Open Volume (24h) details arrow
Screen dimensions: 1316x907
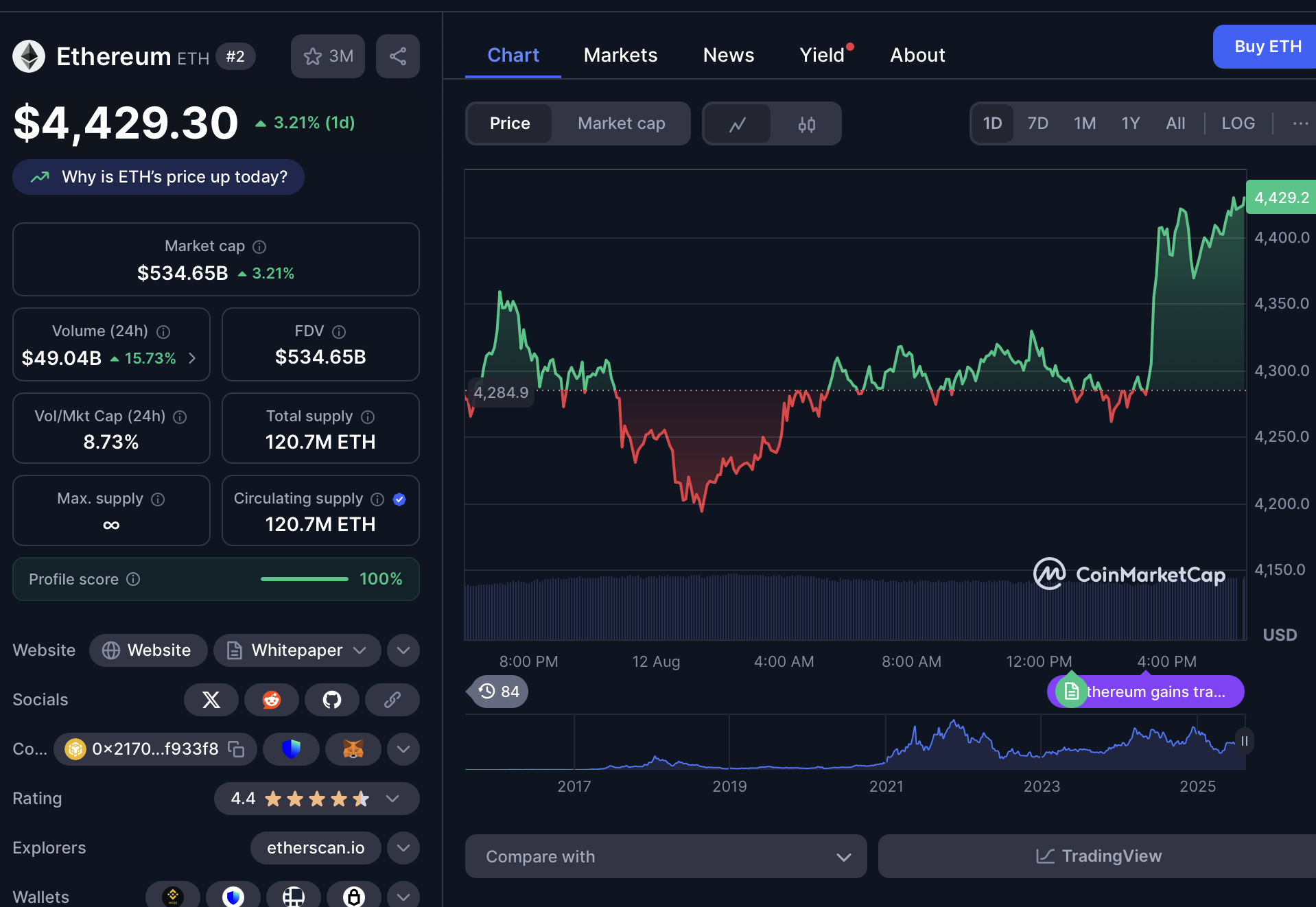[192, 358]
